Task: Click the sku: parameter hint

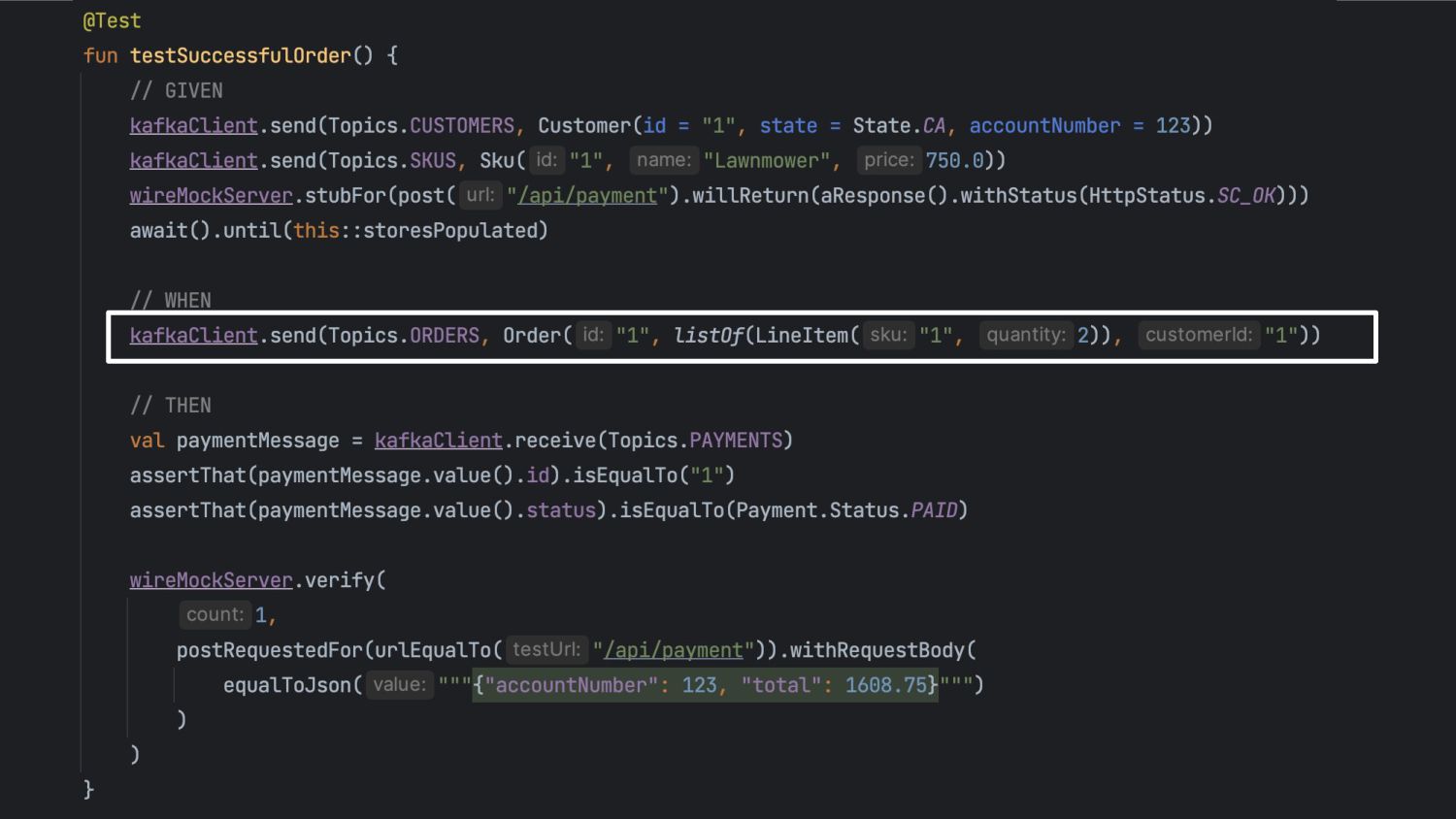Action: click(888, 335)
